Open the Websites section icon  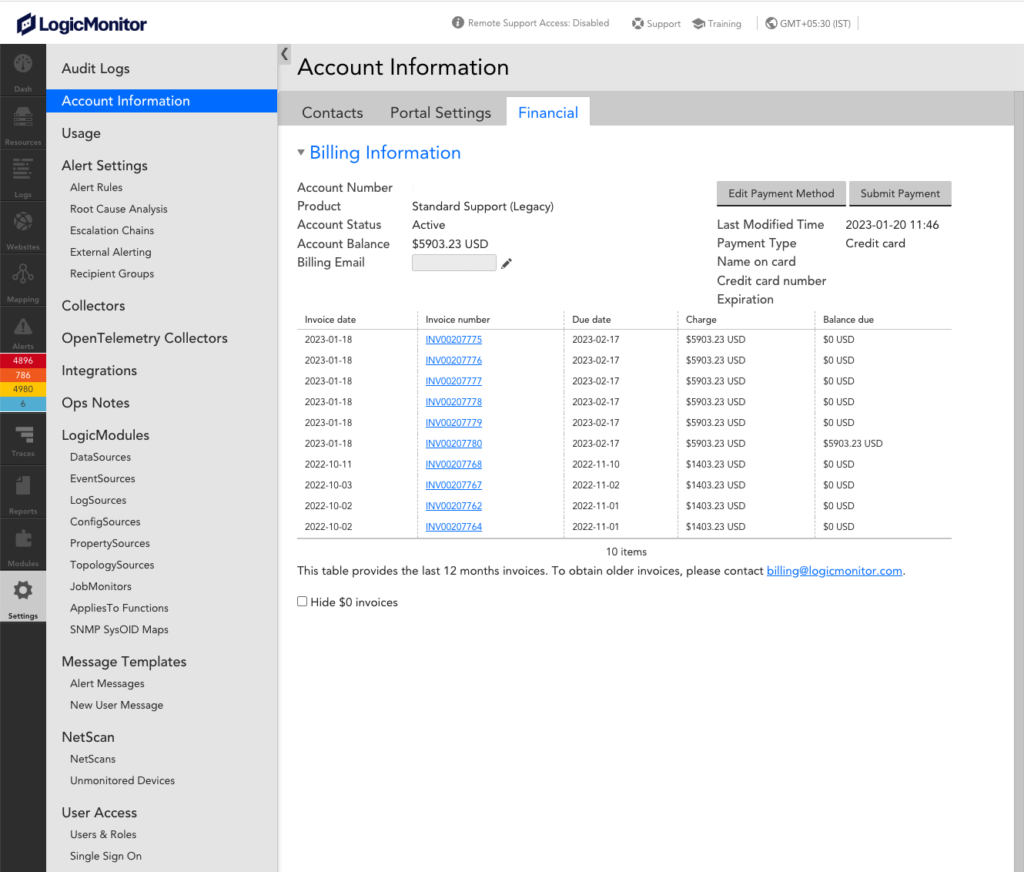point(23,222)
